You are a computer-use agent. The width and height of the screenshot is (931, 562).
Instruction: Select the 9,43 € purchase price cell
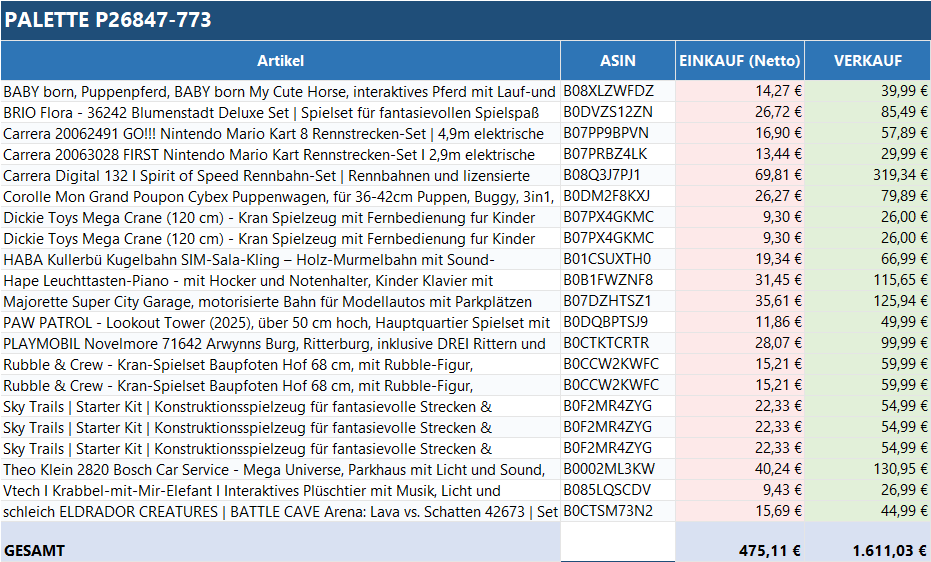pos(740,490)
